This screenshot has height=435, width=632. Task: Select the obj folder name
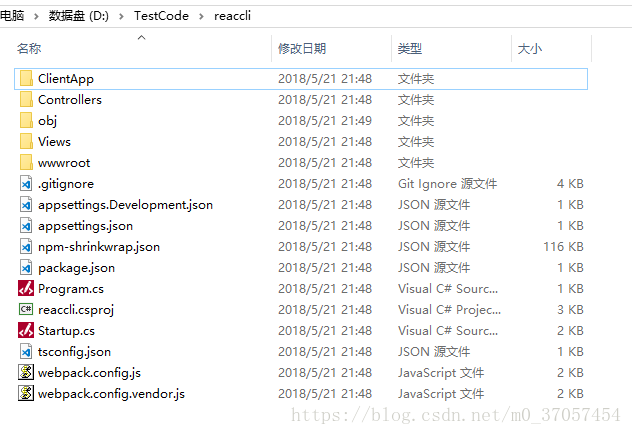48,121
